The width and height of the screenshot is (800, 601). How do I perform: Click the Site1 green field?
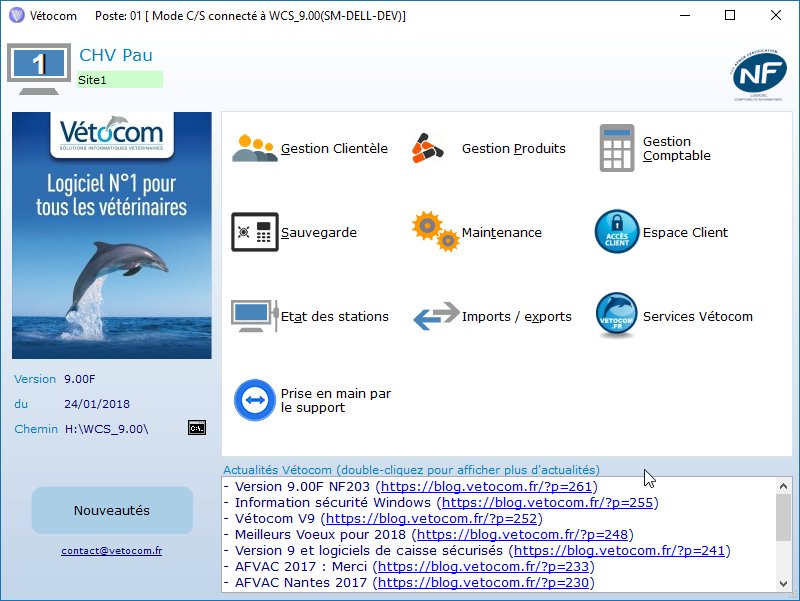click(120, 80)
